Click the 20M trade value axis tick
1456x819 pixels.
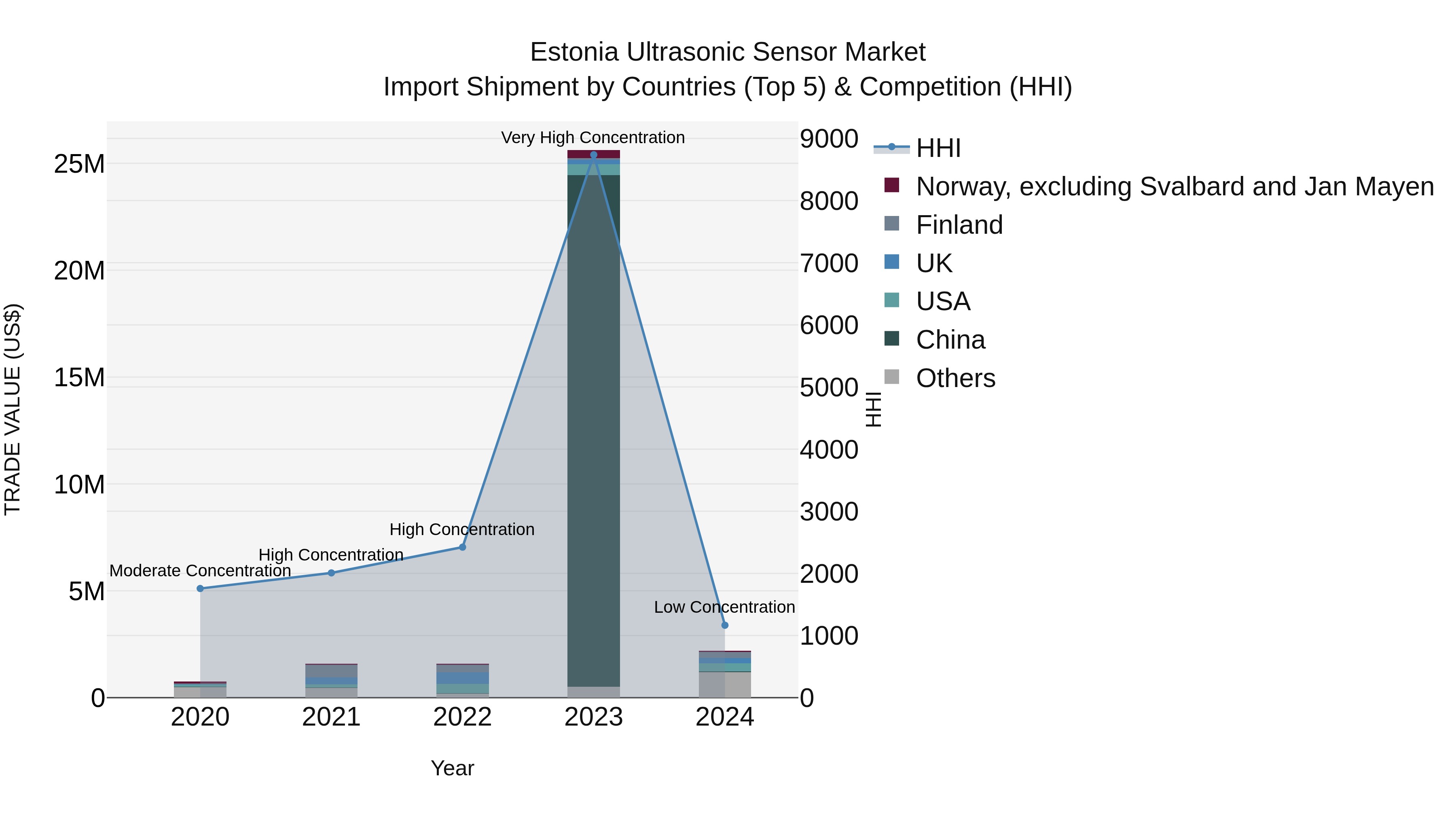[x=79, y=271]
